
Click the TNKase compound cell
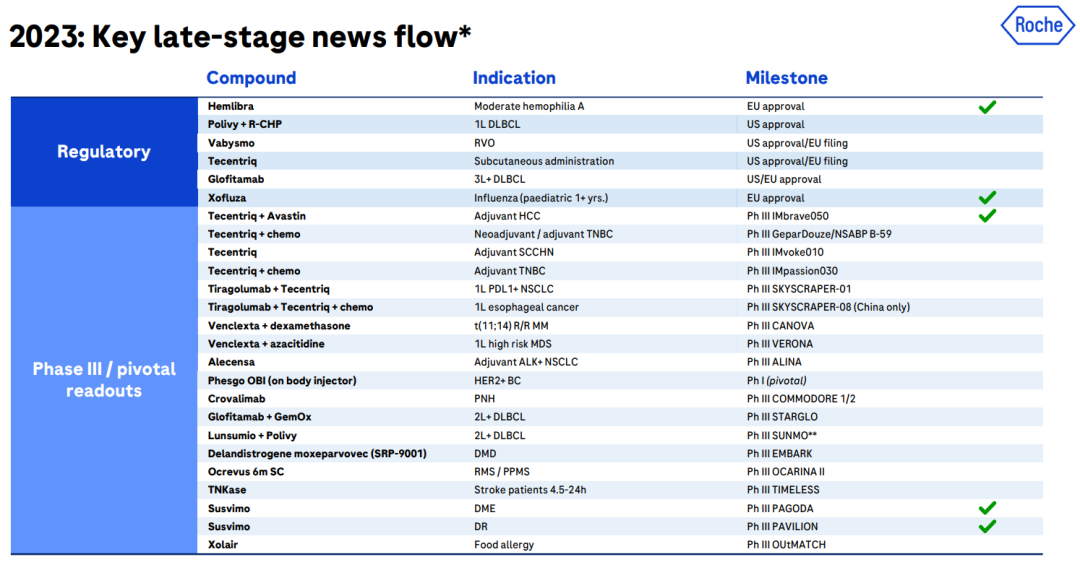coord(227,490)
